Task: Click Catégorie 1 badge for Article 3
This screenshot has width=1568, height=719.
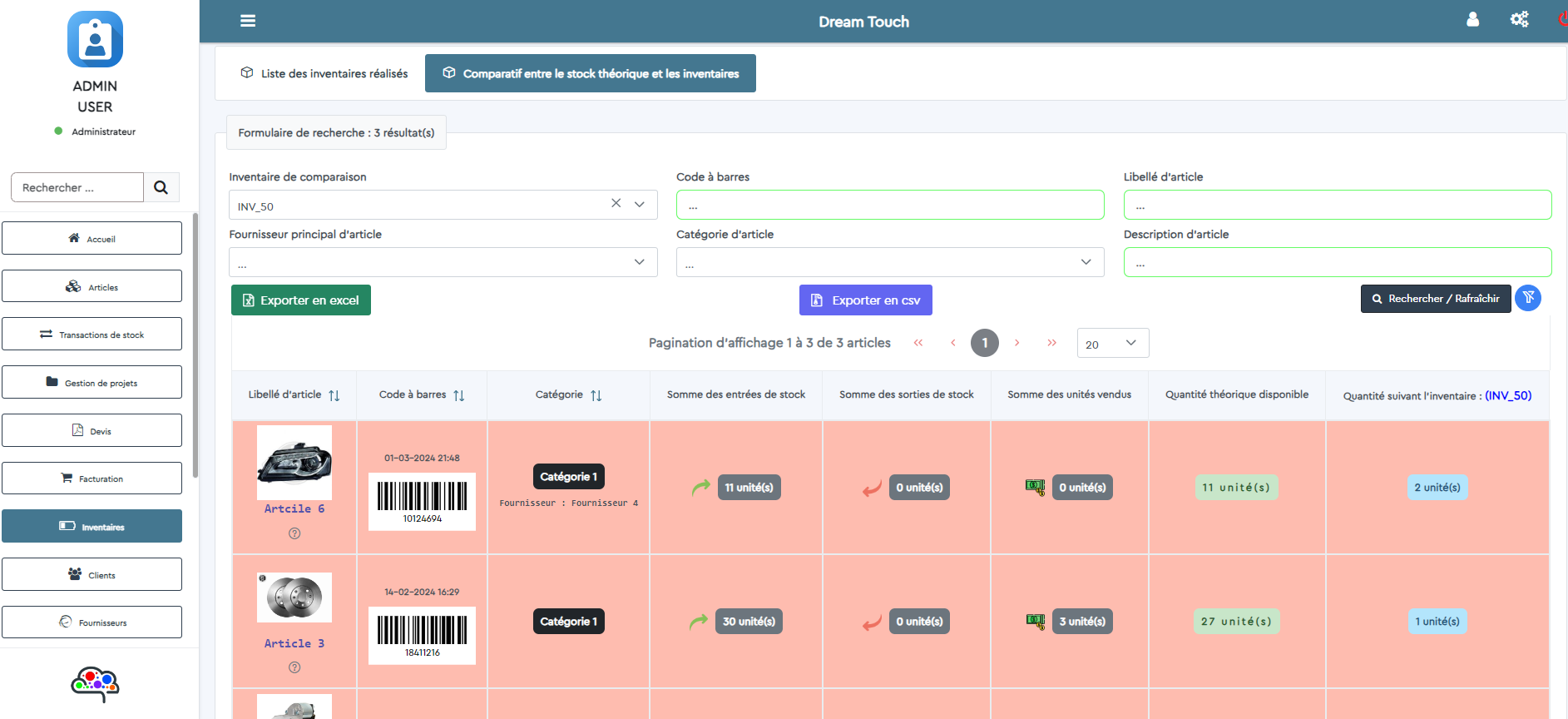Action: tap(568, 622)
